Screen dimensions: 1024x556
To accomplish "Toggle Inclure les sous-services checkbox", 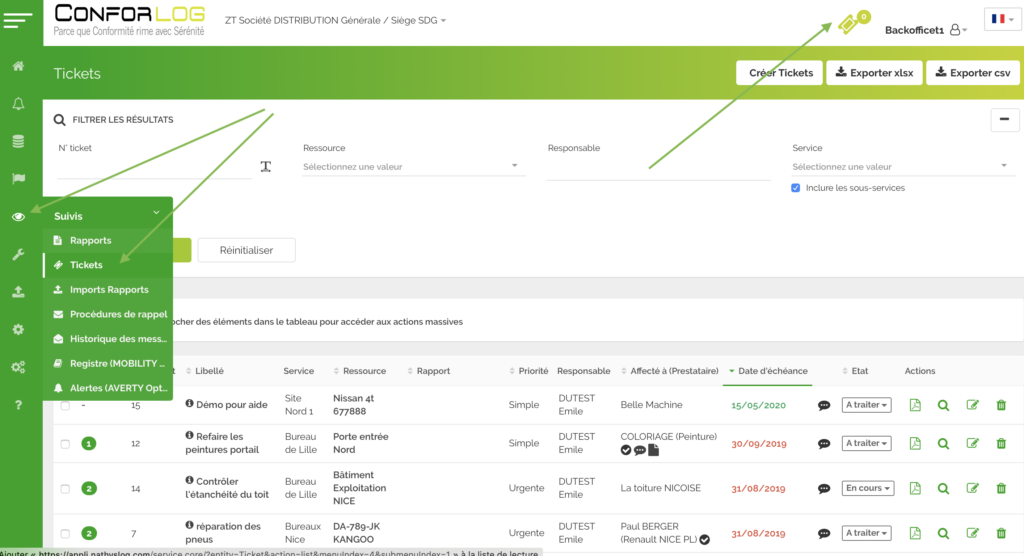I will pyautogui.click(x=796, y=188).
